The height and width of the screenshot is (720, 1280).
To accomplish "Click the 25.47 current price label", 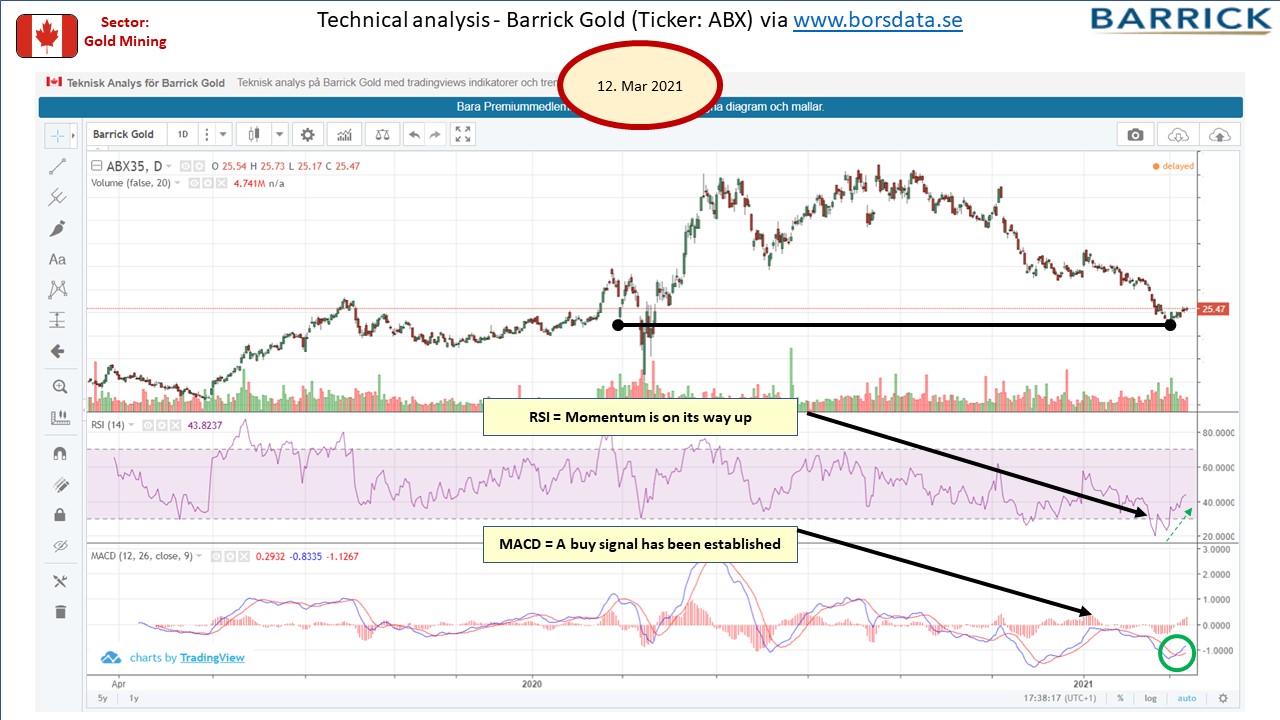I will [x=1214, y=310].
